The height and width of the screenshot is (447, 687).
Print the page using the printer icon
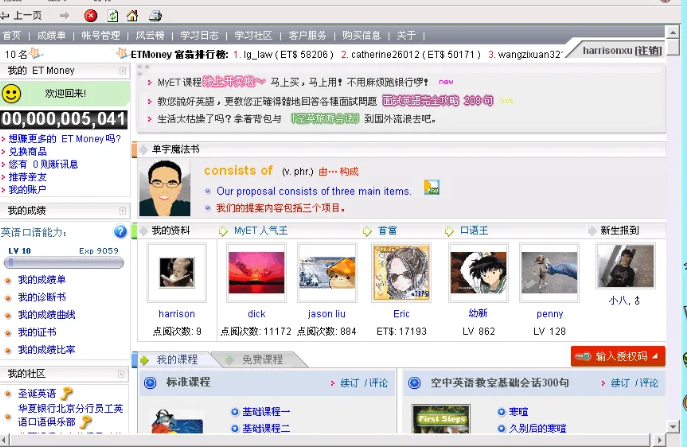pyautogui.click(x=155, y=16)
